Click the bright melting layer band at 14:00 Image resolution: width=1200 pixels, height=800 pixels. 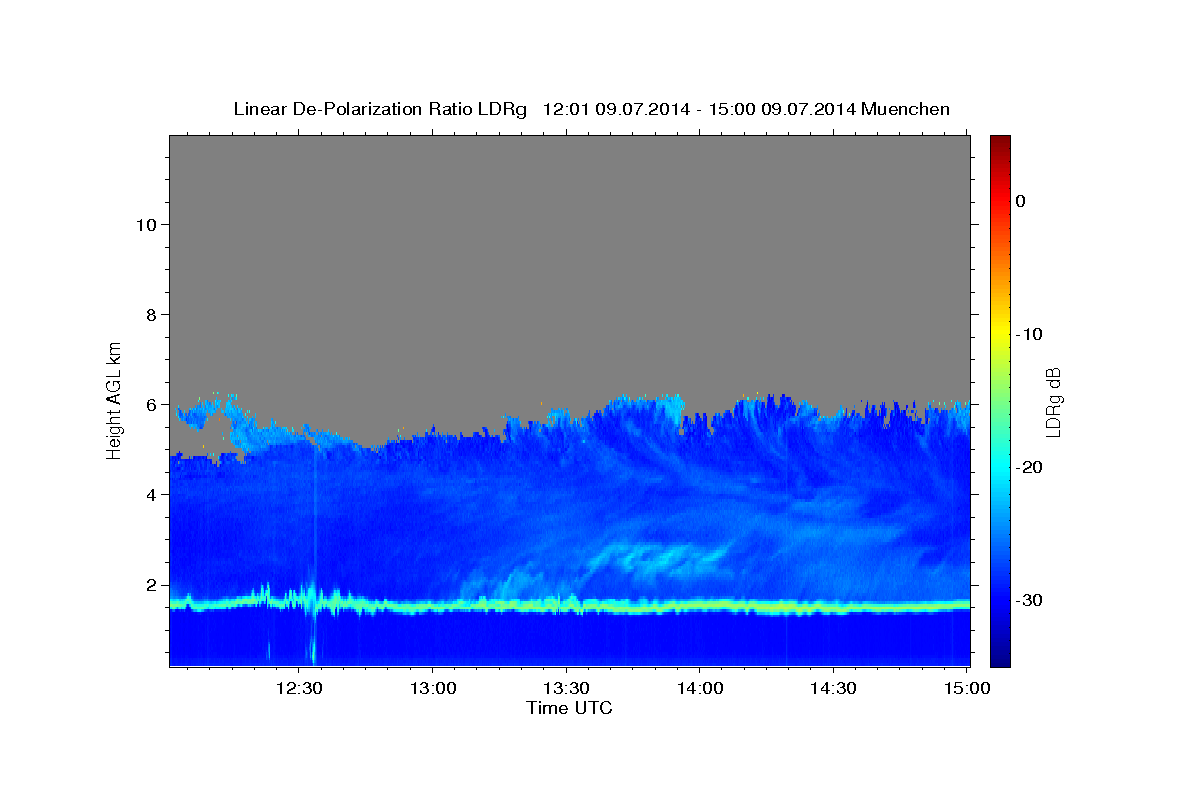click(699, 606)
